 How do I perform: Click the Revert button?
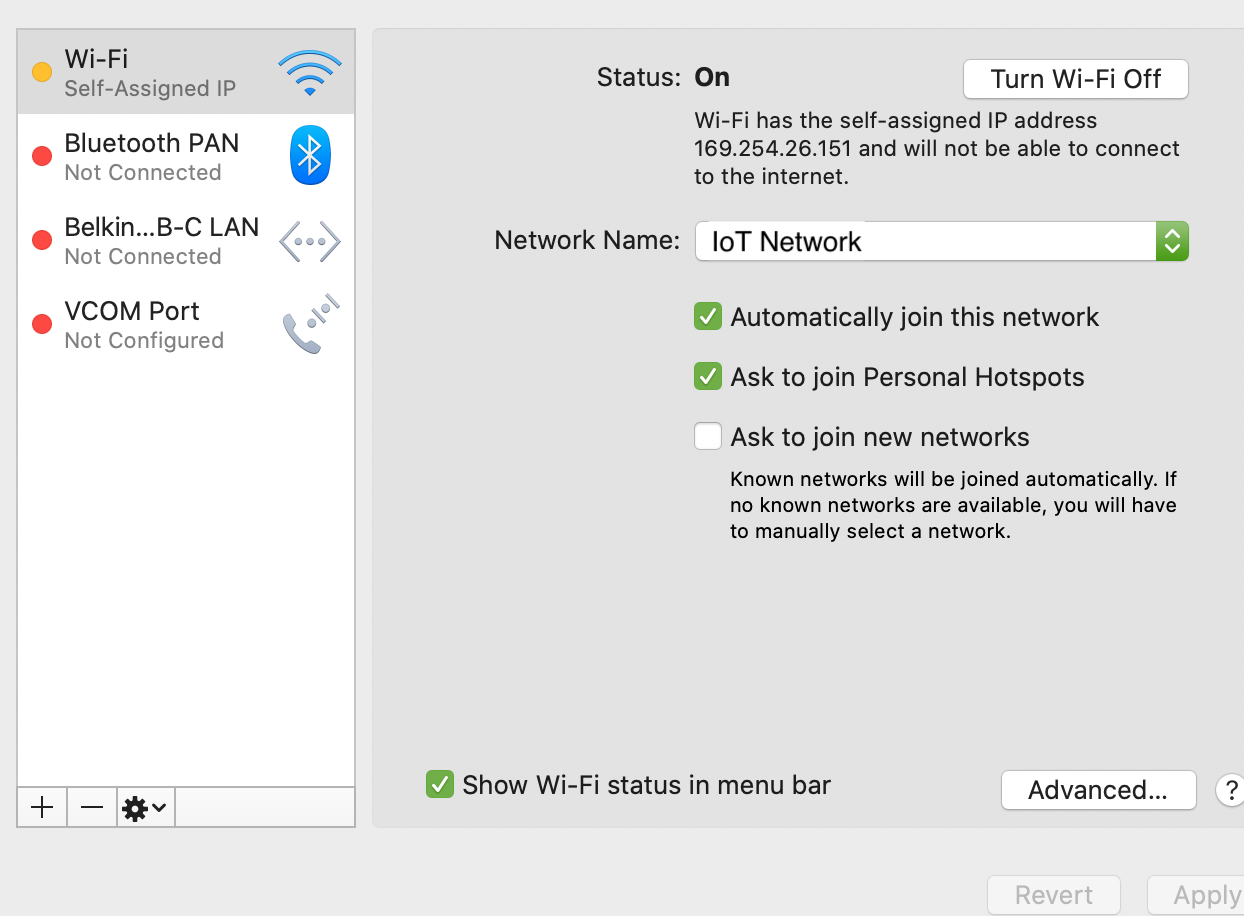[1053, 895]
